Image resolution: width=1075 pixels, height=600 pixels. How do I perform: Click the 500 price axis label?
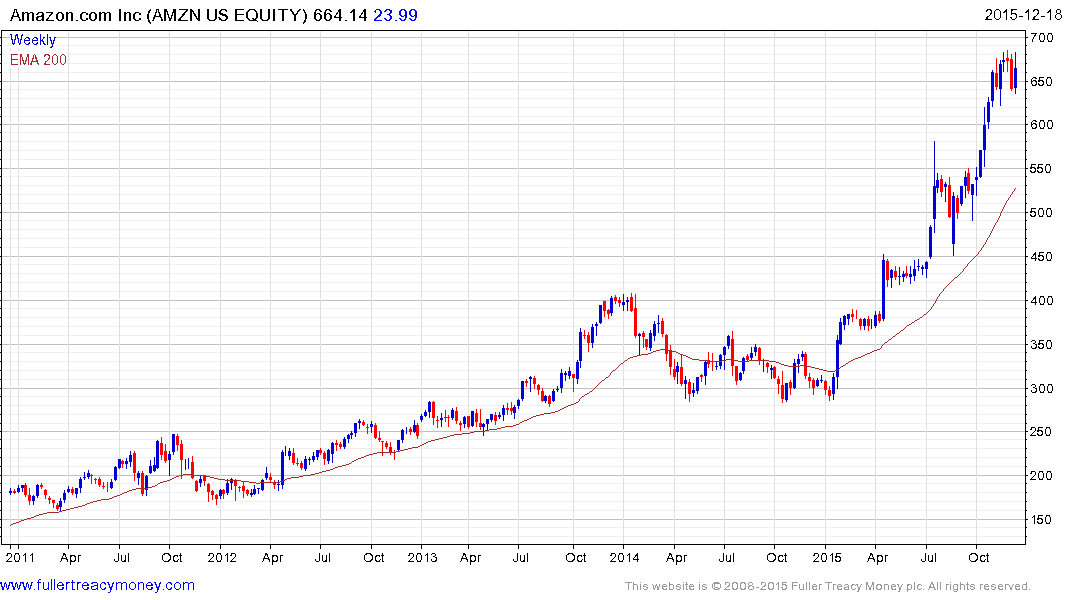click(x=1041, y=213)
